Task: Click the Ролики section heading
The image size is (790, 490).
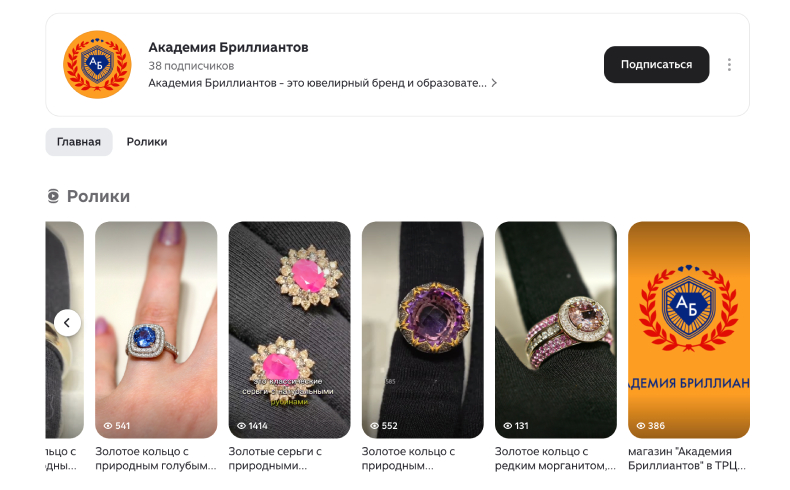Action: pyautogui.click(x=98, y=196)
